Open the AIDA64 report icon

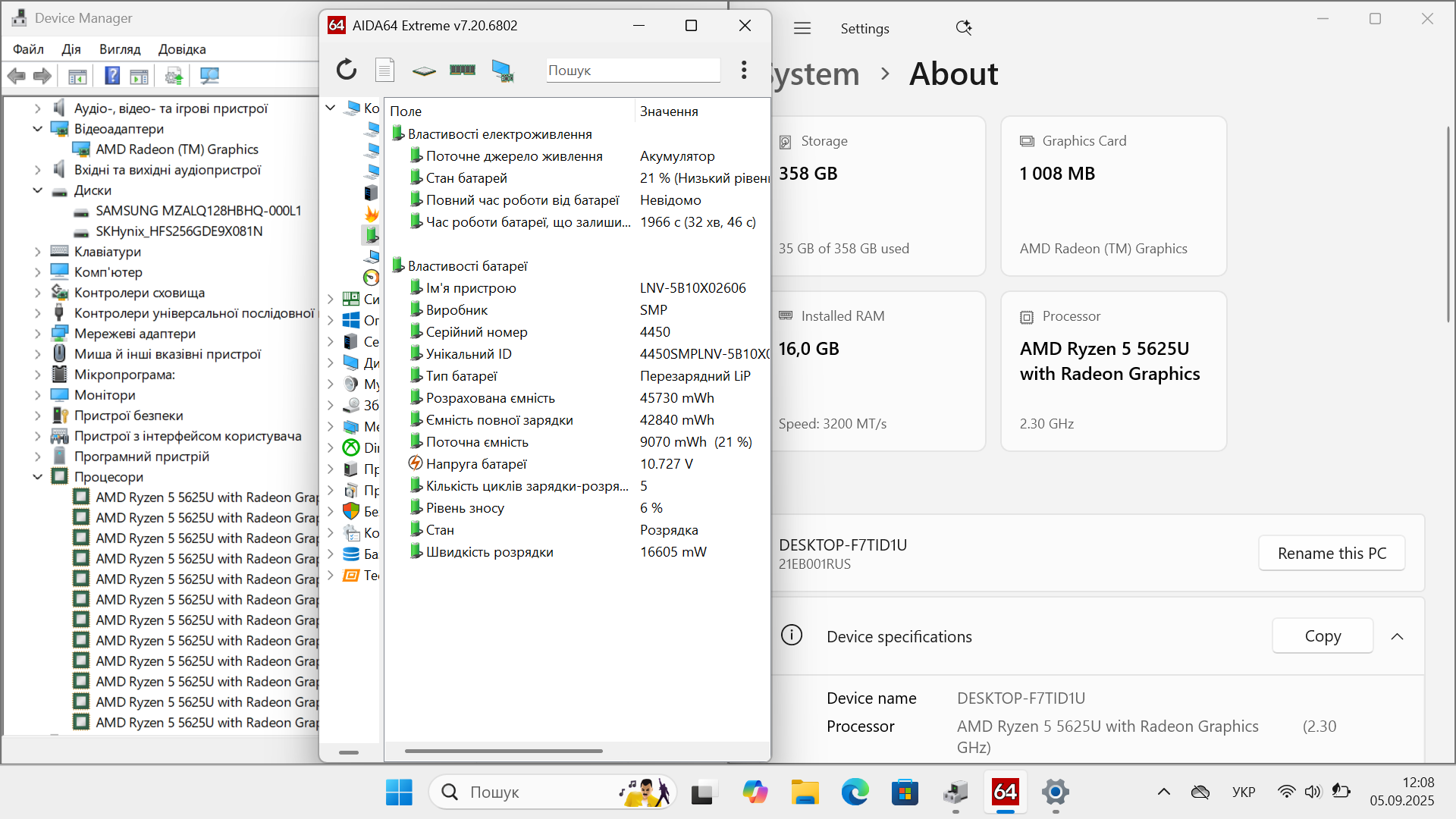384,70
